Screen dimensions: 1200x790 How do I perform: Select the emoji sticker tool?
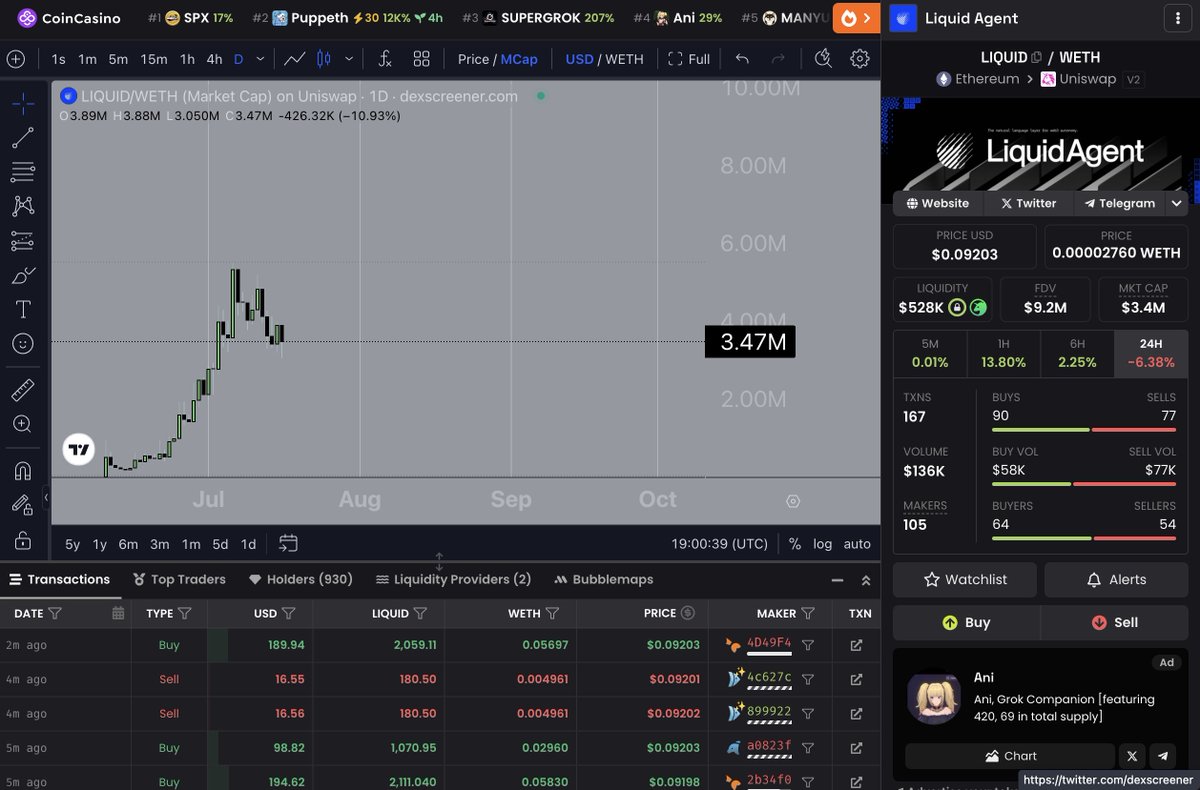click(22, 343)
